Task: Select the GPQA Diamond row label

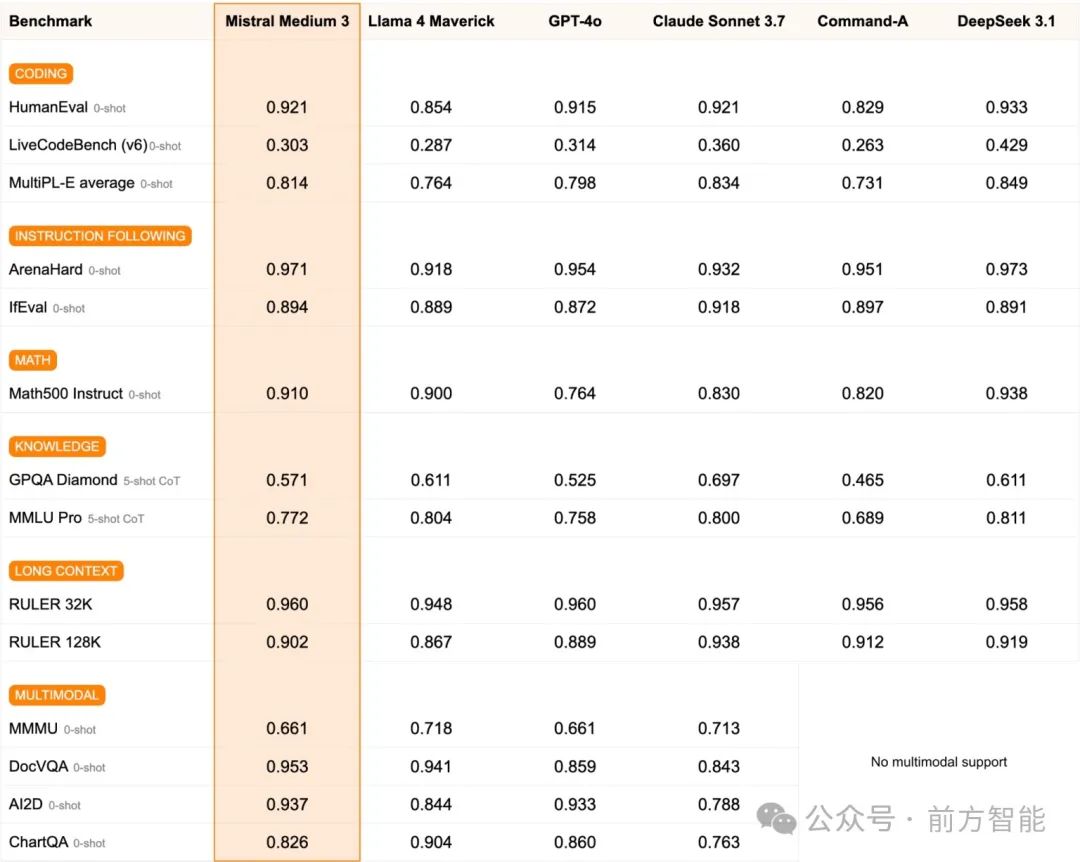Action: click(63, 480)
